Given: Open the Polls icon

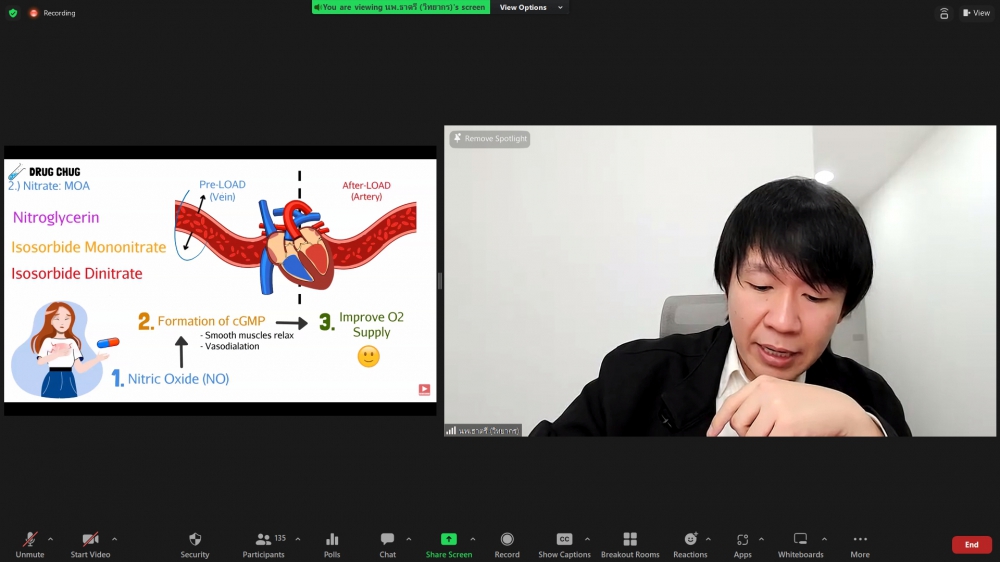Looking at the screenshot, I should (x=332, y=540).
